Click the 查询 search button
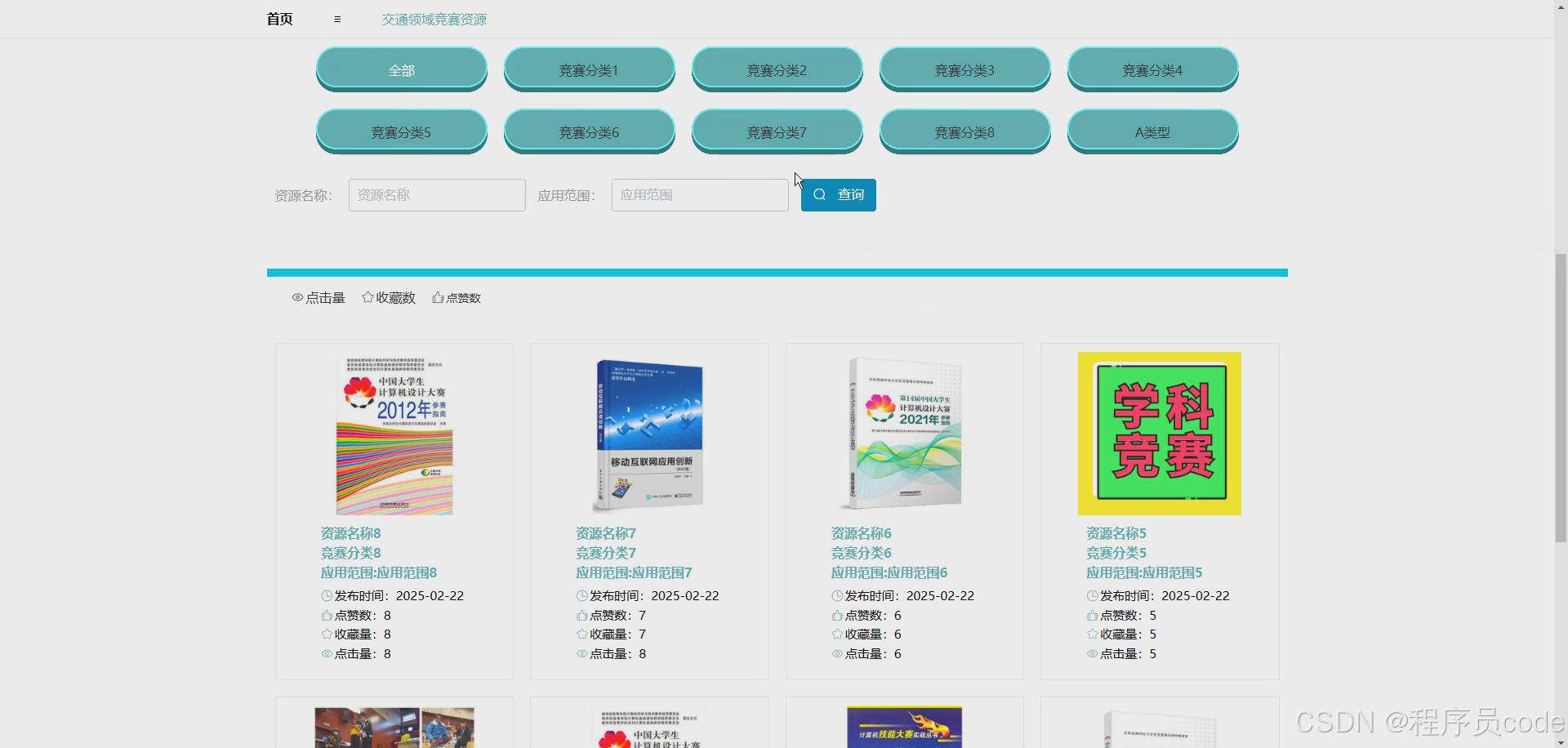Image resolution: width=1568 pixels, height=748 pixels. click(x=838, y=194)
